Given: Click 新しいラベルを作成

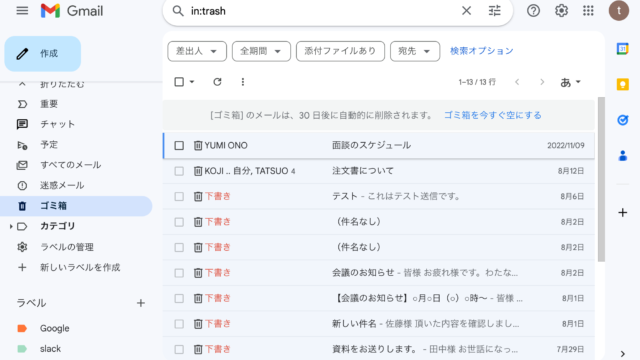Looking at the screenshot, I should tap(80, 267).
